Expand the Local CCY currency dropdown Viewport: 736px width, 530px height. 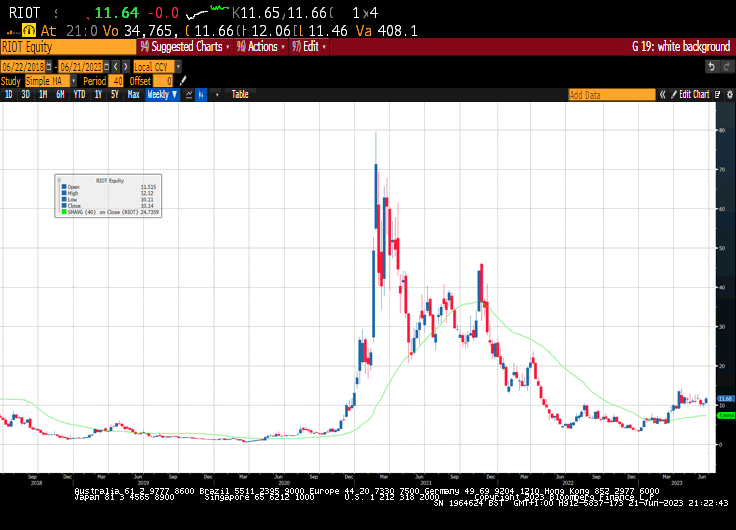pos(178,67)
